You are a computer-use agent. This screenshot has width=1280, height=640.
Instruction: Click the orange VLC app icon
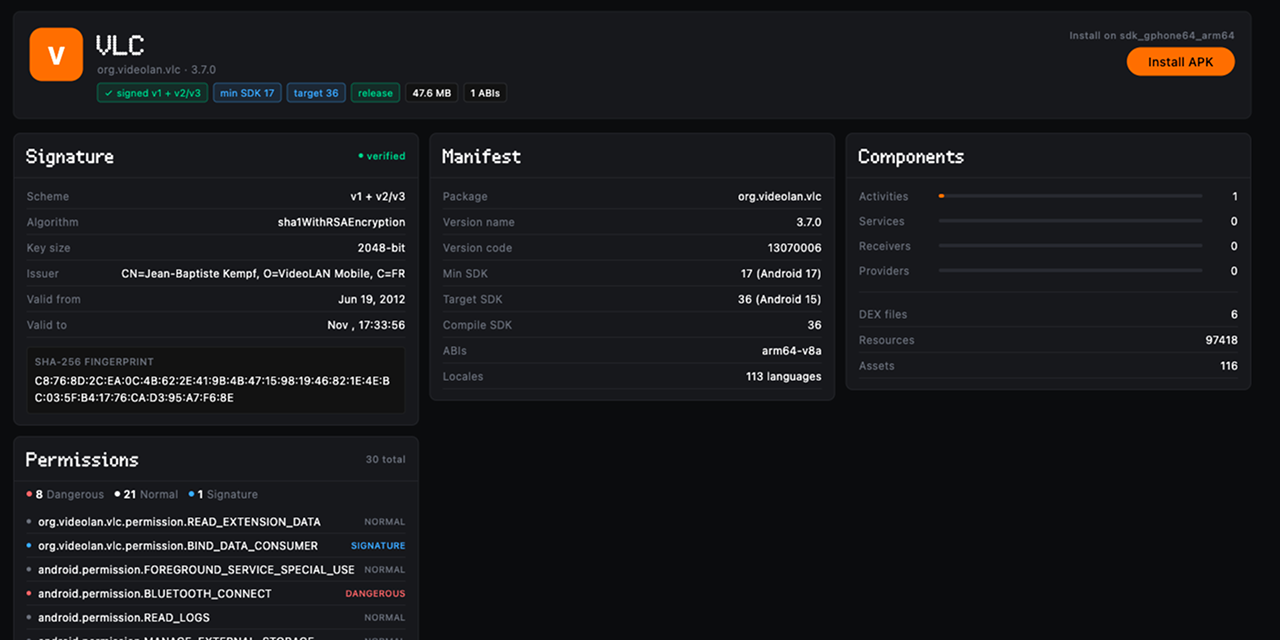pyautogui.click(x=56, y=54)
